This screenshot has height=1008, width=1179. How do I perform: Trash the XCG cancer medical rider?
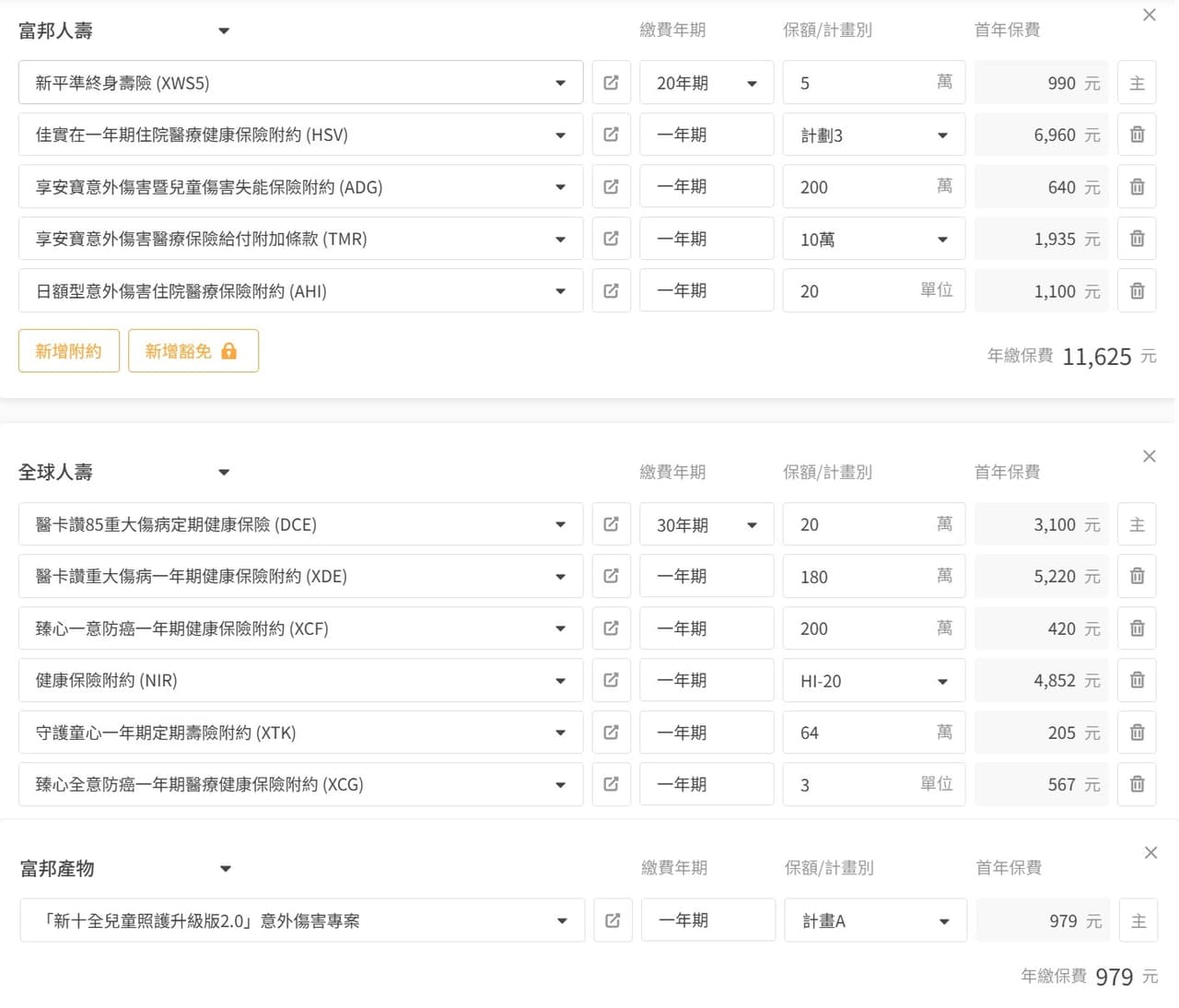(1137, 784)
